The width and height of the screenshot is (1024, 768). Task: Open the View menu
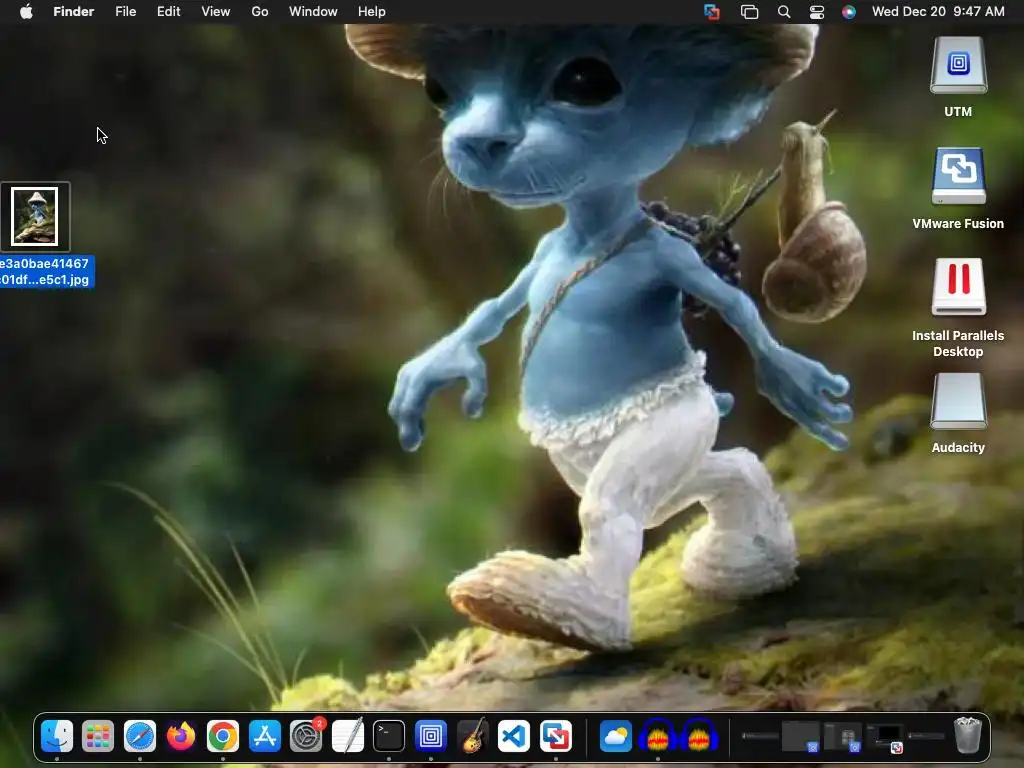tap(216, 11)
